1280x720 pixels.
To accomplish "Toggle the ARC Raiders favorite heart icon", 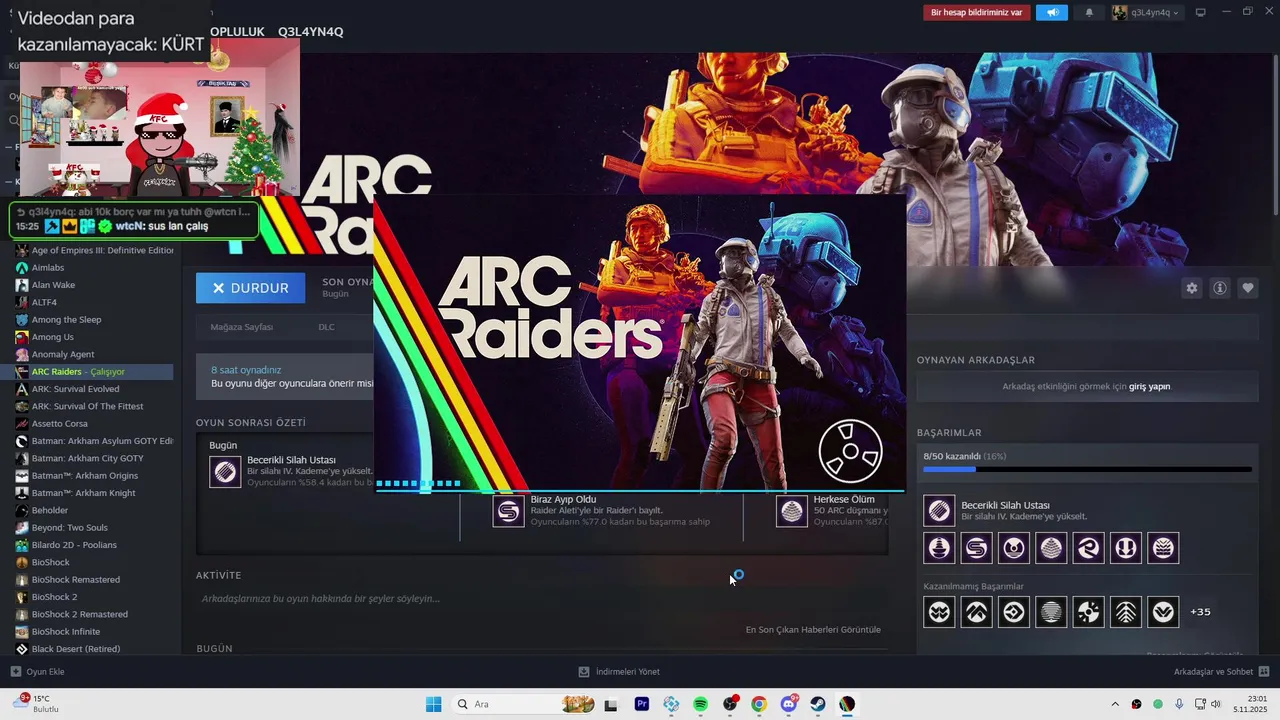I will (1248, 288).
